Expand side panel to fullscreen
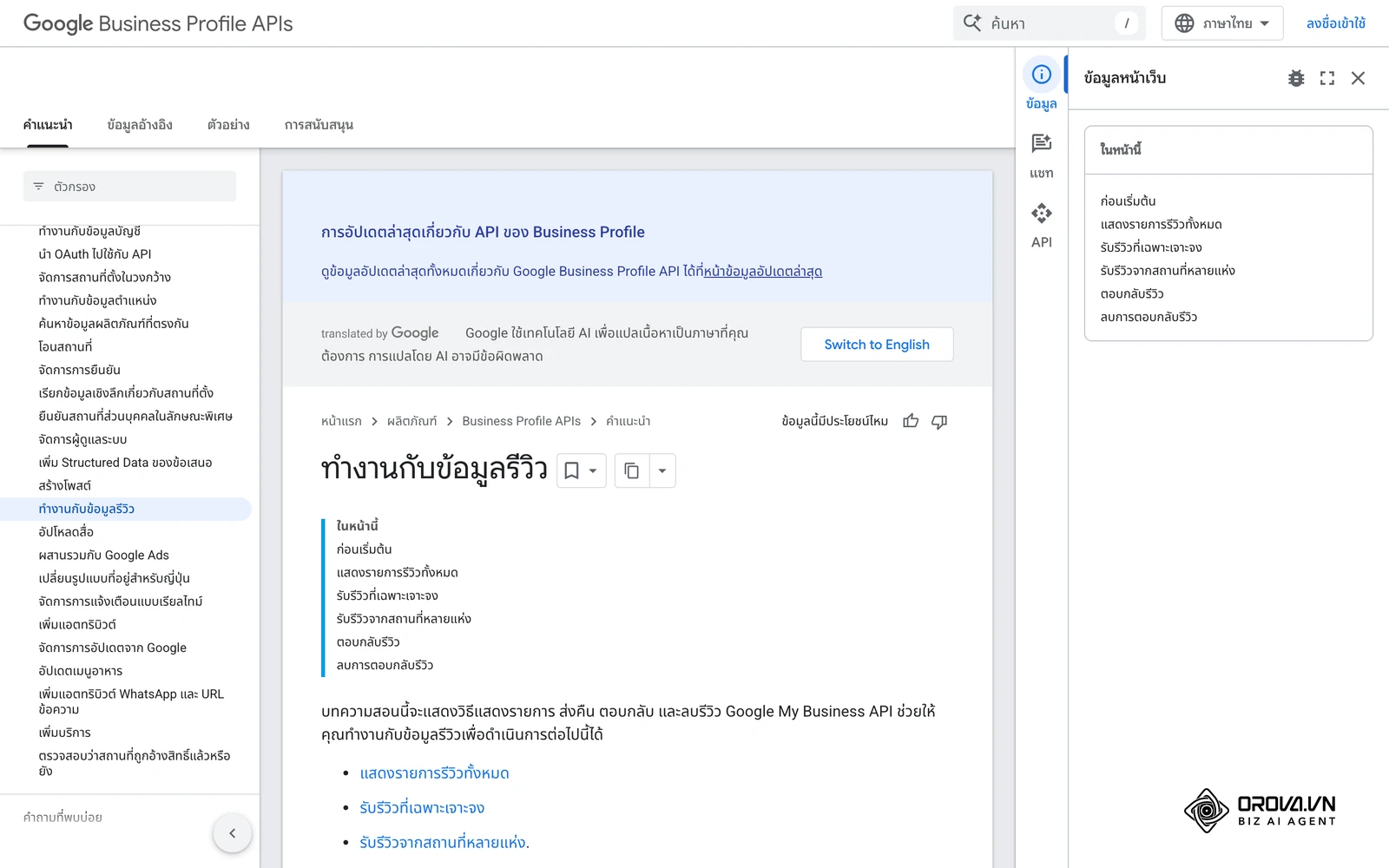Image resolution: width=1389 pixels, height=868 pixels. click(x=1327, y=78)
